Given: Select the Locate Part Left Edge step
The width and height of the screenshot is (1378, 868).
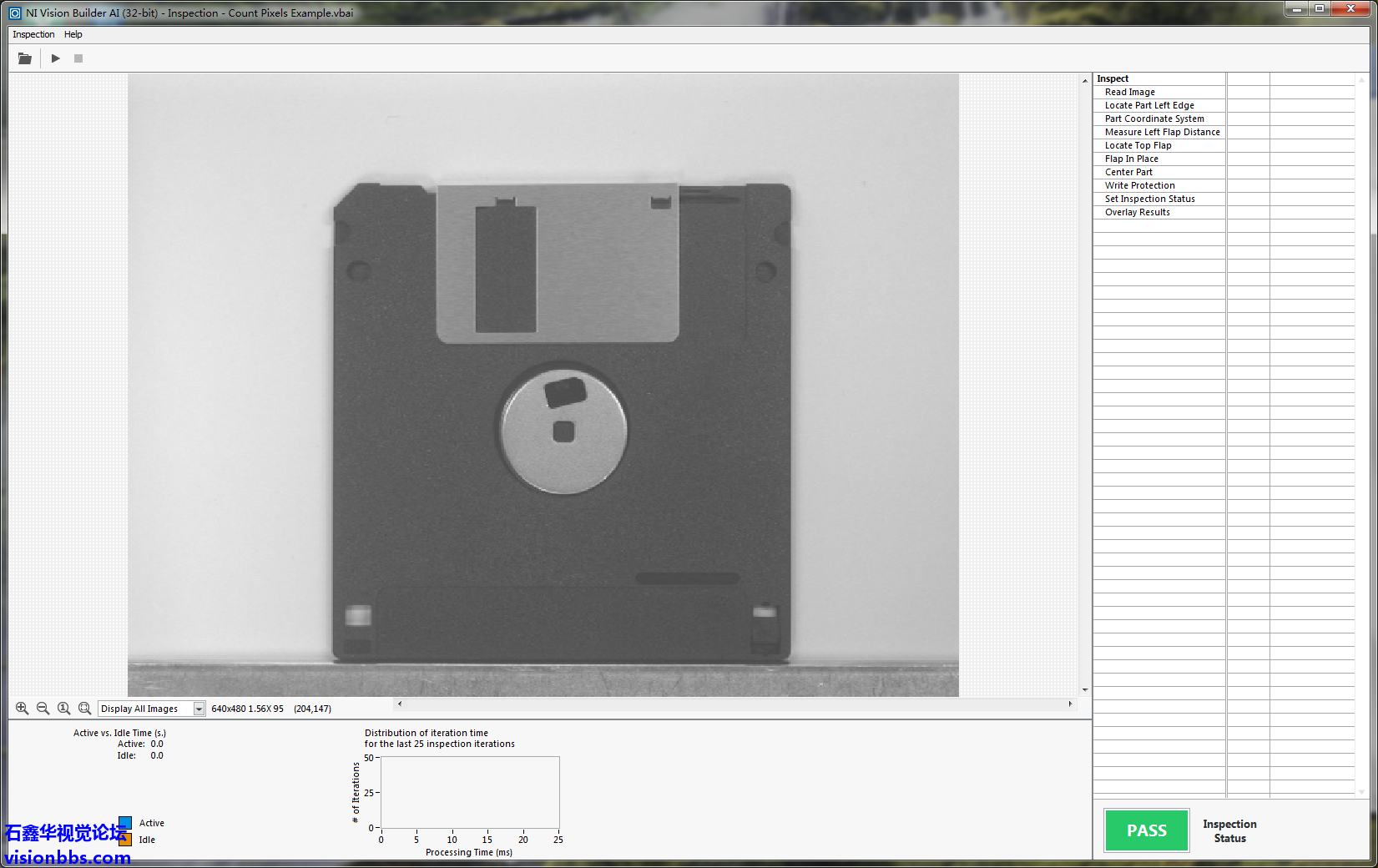Looking at the screenshot, I should (1149, 105).
